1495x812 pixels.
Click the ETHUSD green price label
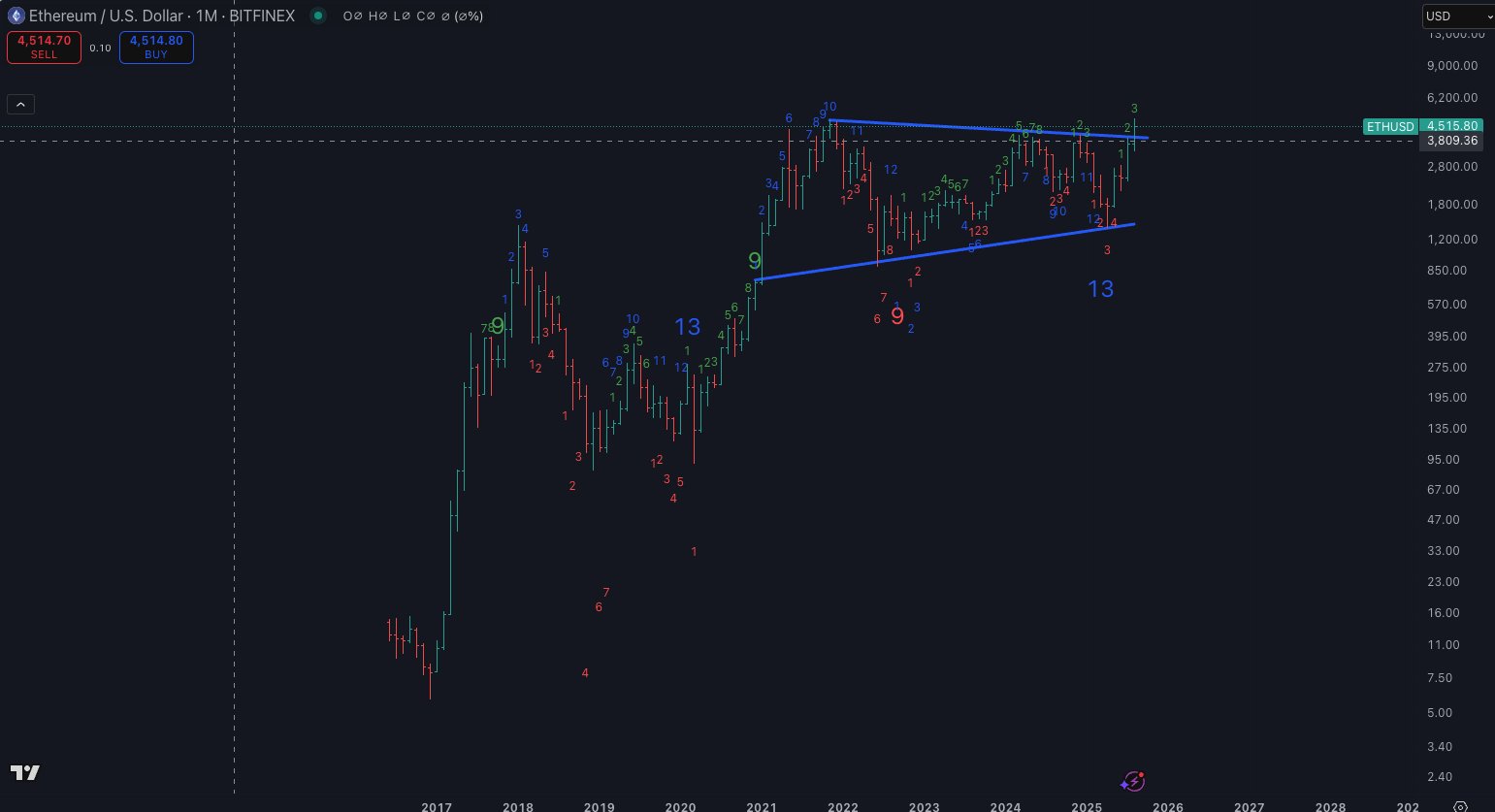click(1389, 127)
